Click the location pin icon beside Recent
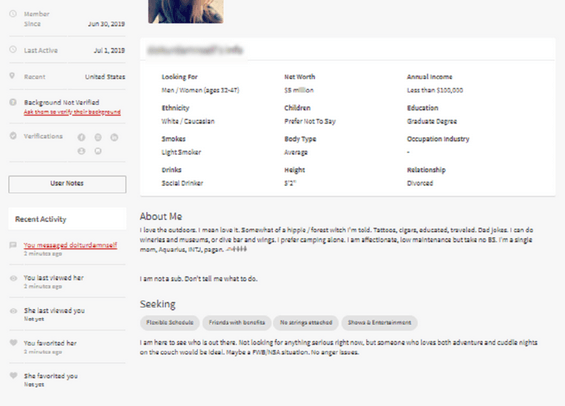 pyautogui.click(x=12, y=76)
